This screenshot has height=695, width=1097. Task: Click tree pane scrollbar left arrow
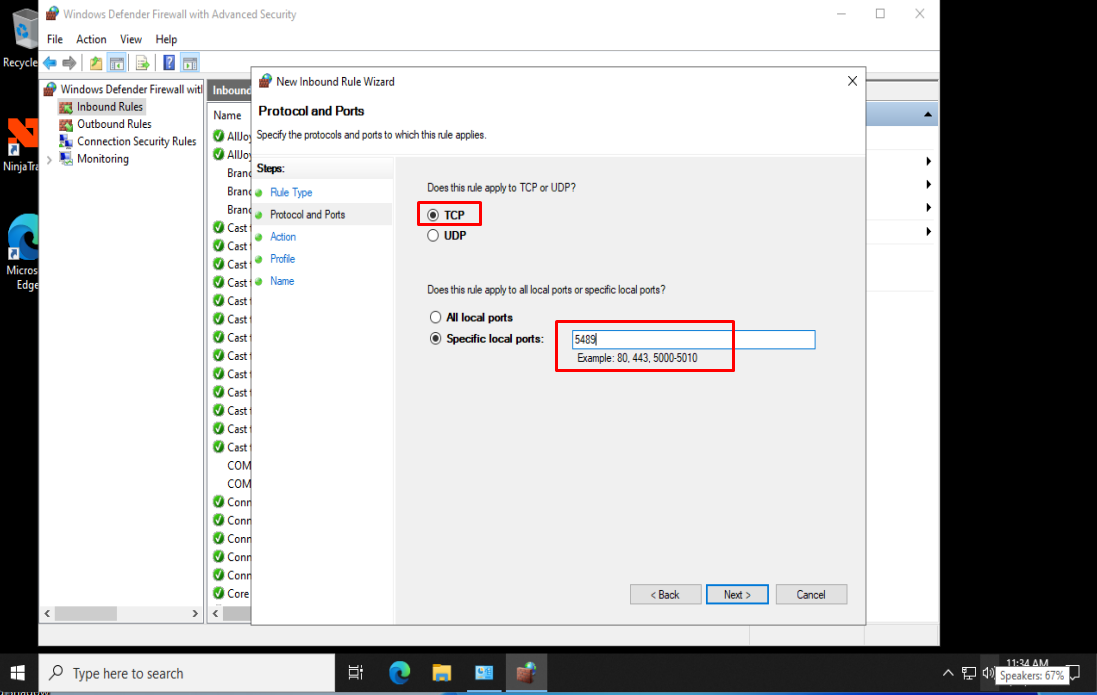tap(47, 613)
